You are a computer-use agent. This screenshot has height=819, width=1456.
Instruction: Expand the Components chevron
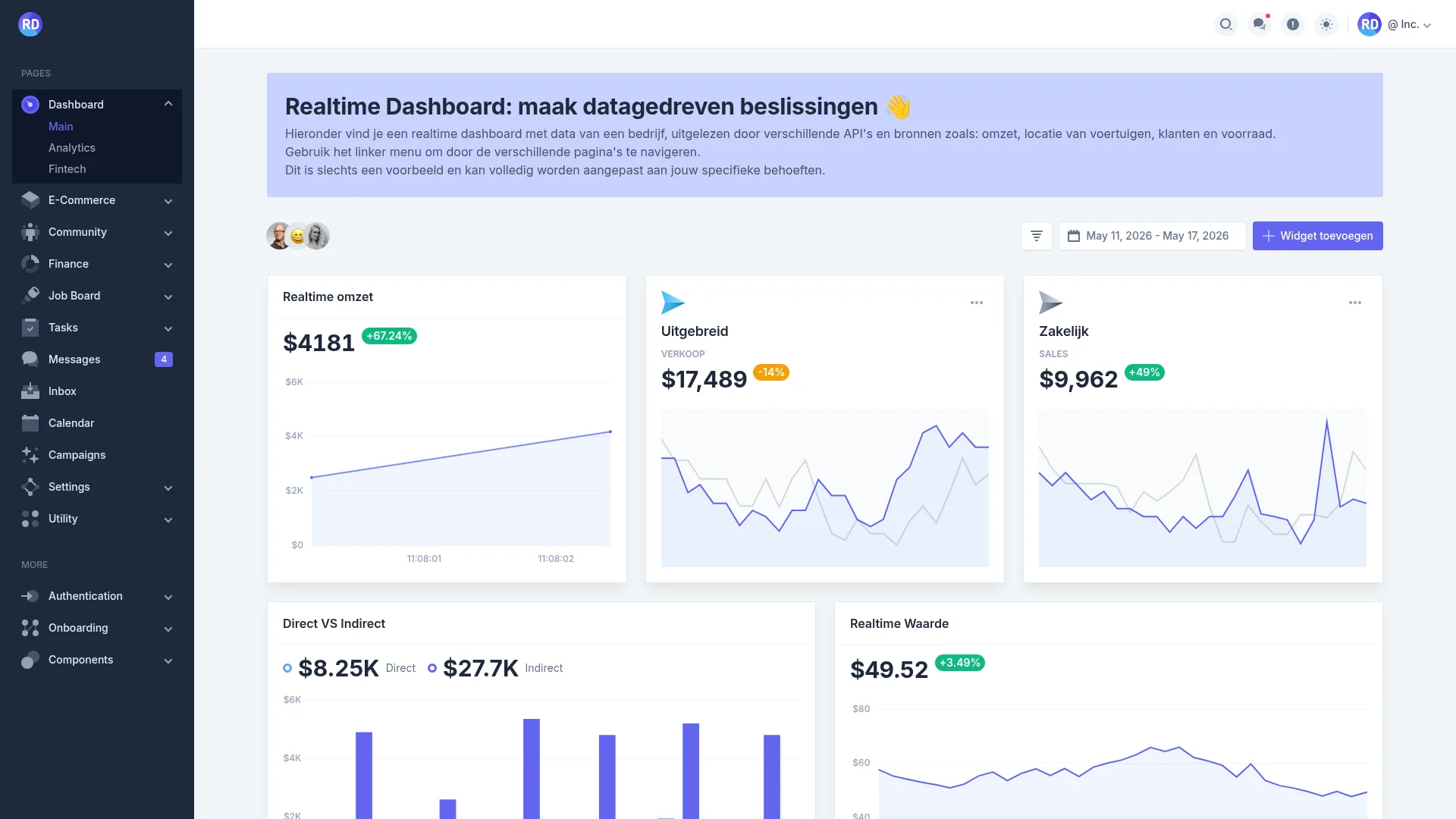(168, 661)
